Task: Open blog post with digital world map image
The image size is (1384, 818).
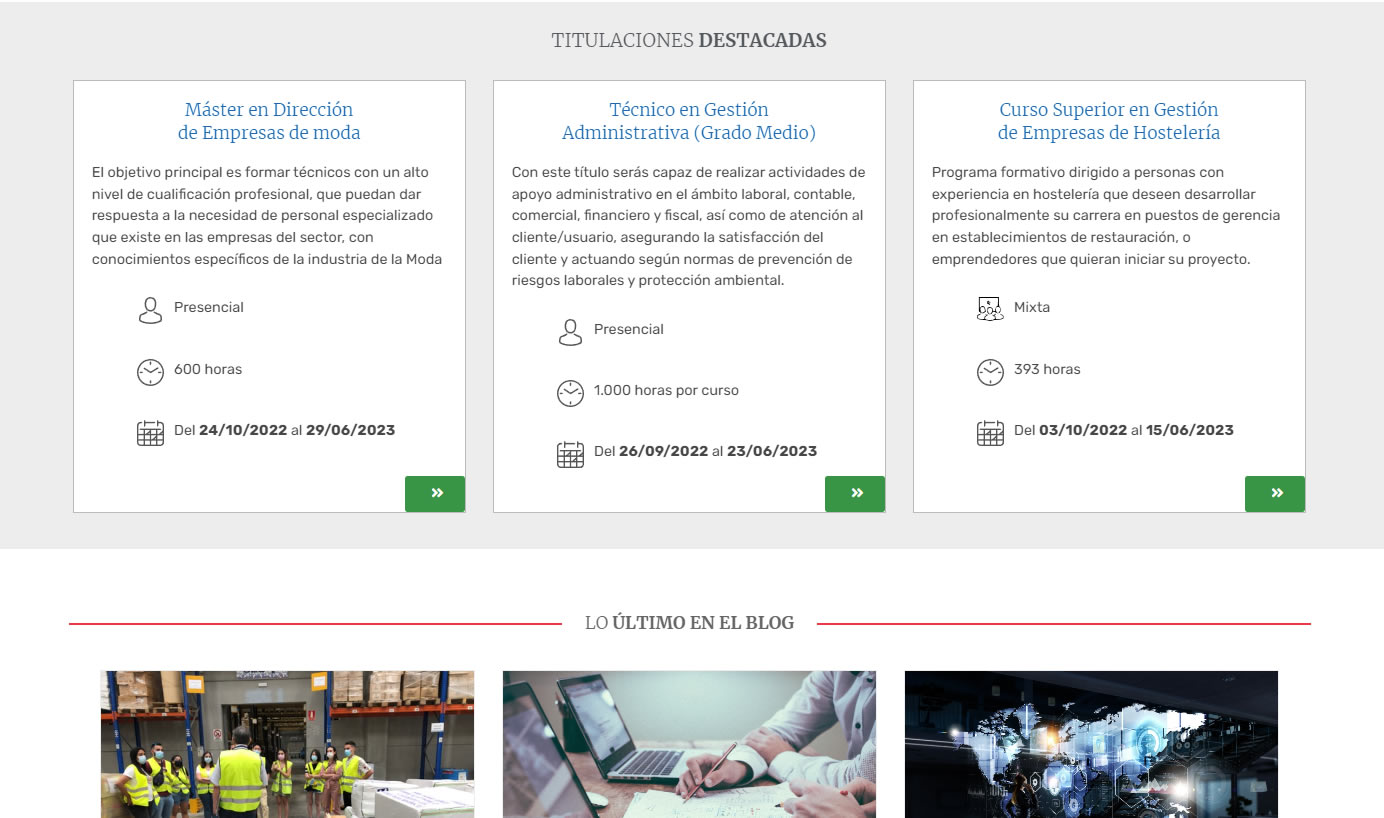Action: click(1091, 744)
